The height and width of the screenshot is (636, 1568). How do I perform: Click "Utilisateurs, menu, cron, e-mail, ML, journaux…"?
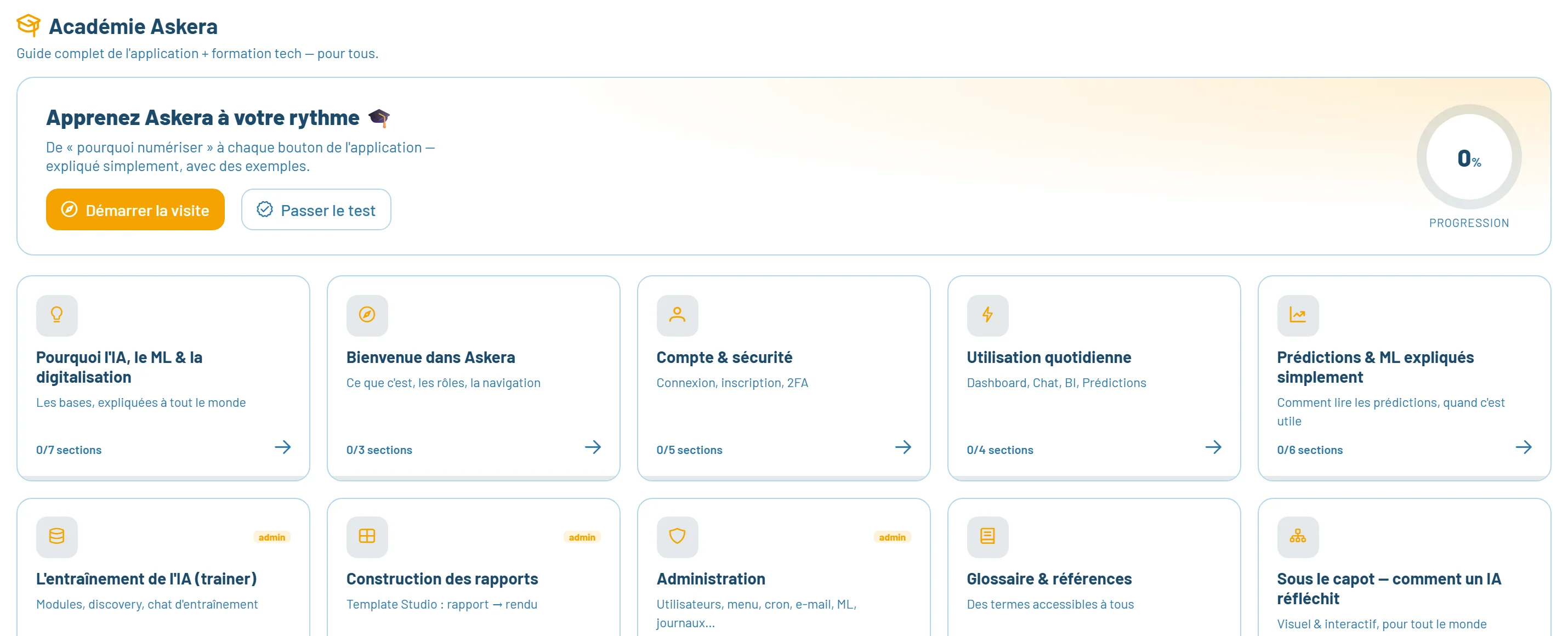(x=757, y=614)
